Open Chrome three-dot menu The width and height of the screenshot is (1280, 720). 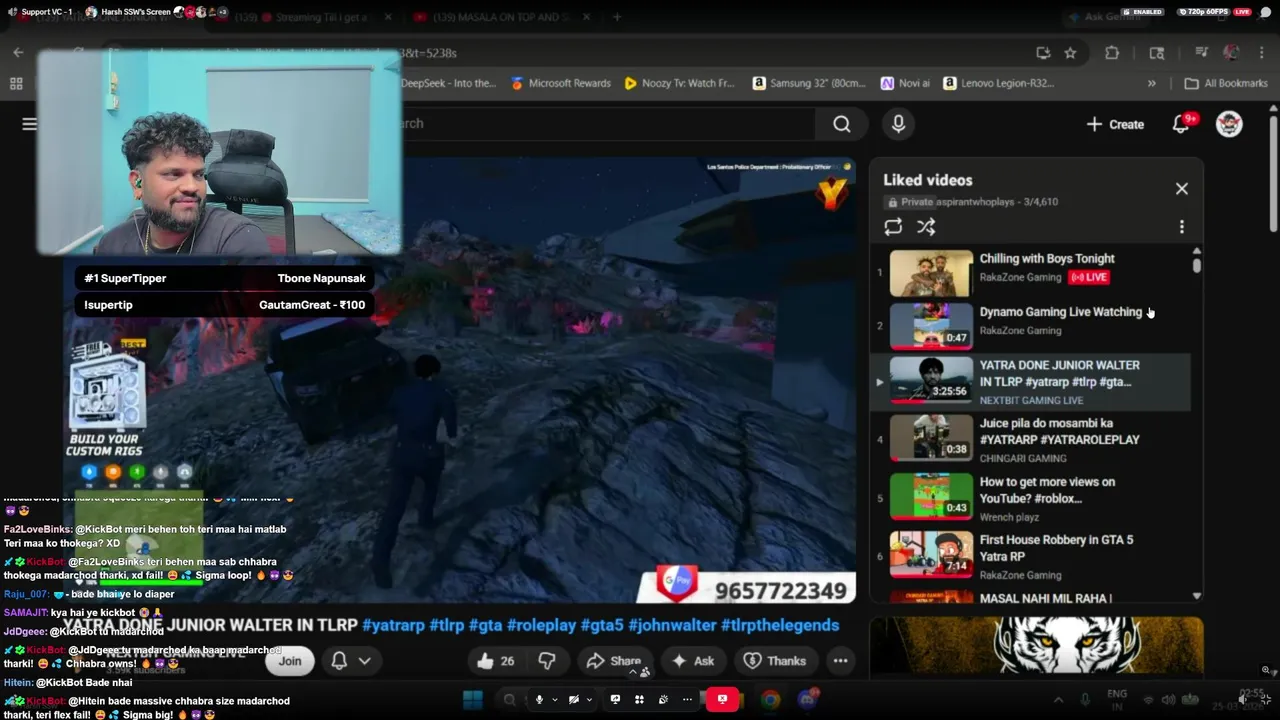tap(1260, 53)
